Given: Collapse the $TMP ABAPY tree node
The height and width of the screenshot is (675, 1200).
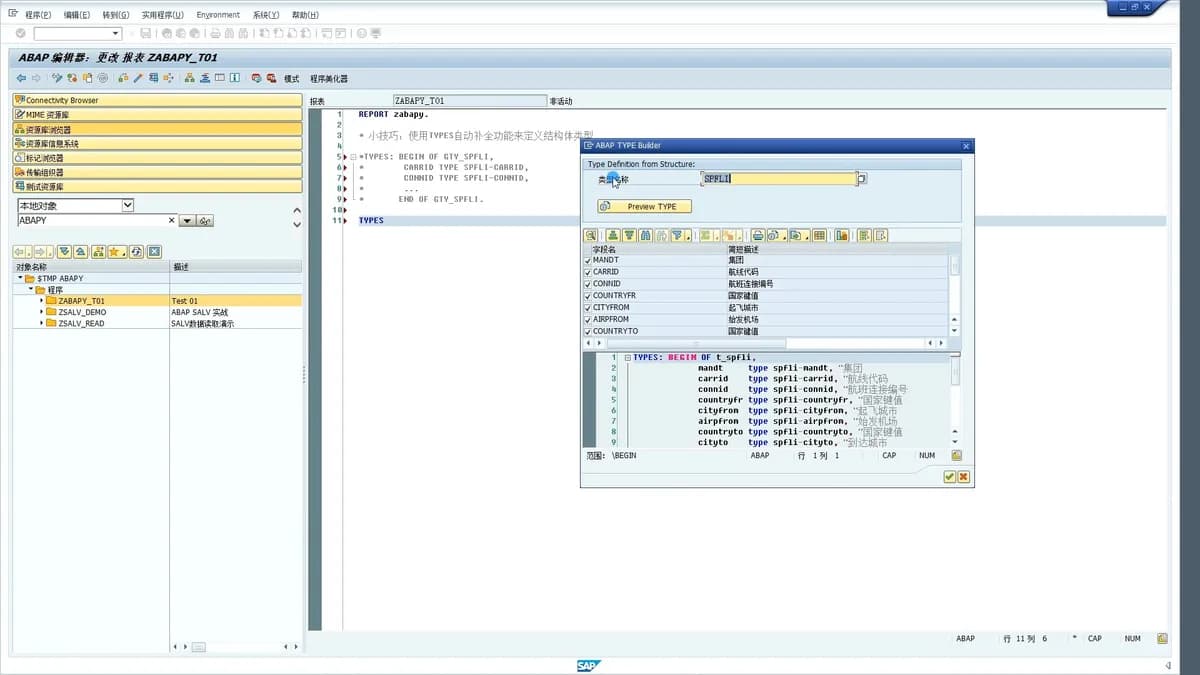Looking at the screenshot, I should [18, 278].
